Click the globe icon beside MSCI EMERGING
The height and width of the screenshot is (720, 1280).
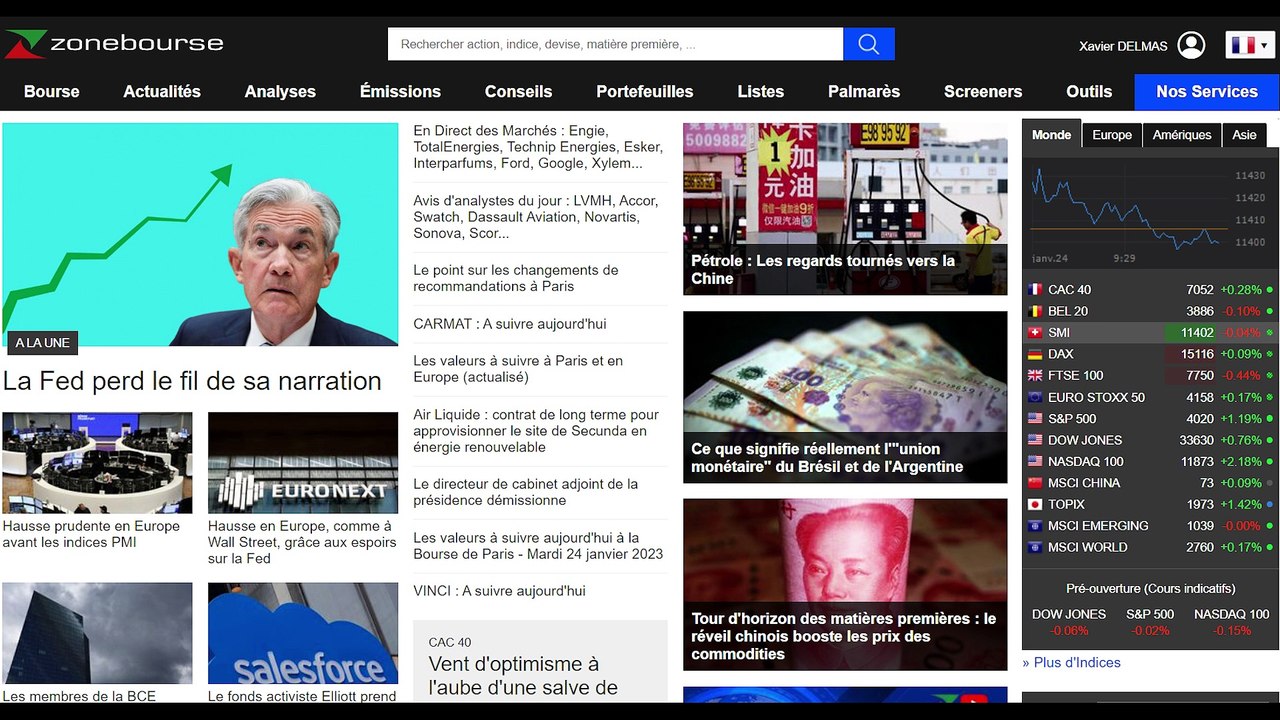[x=1035, y=526]
